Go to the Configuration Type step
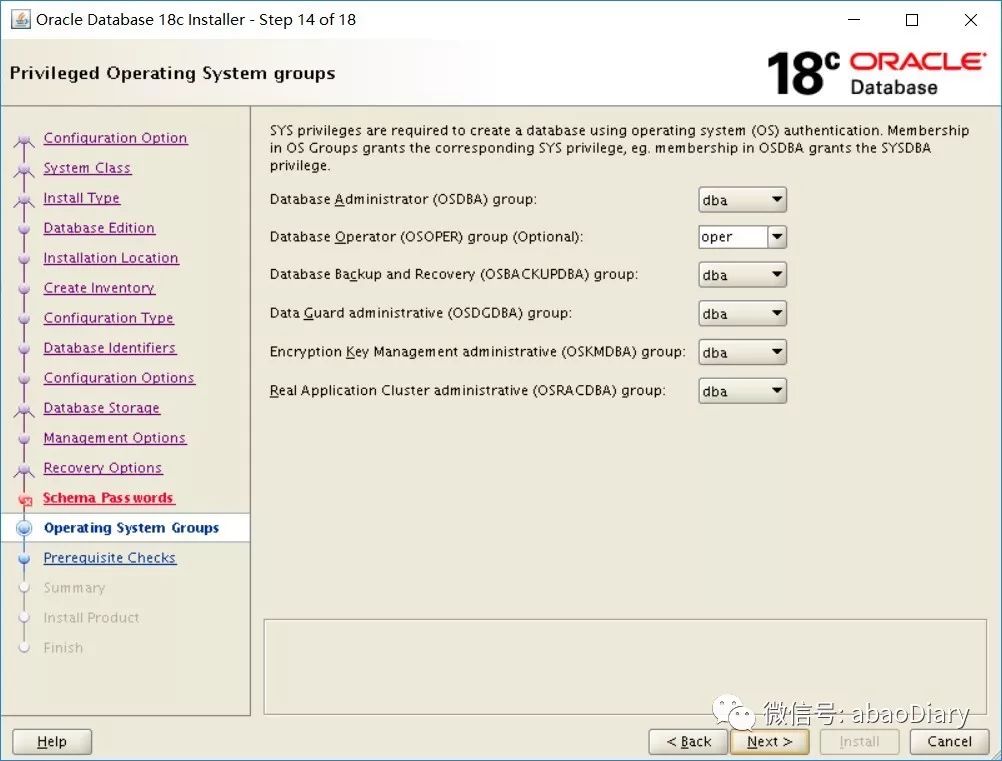This screenshot has width=1002, height=761. [x=109, y=318]
